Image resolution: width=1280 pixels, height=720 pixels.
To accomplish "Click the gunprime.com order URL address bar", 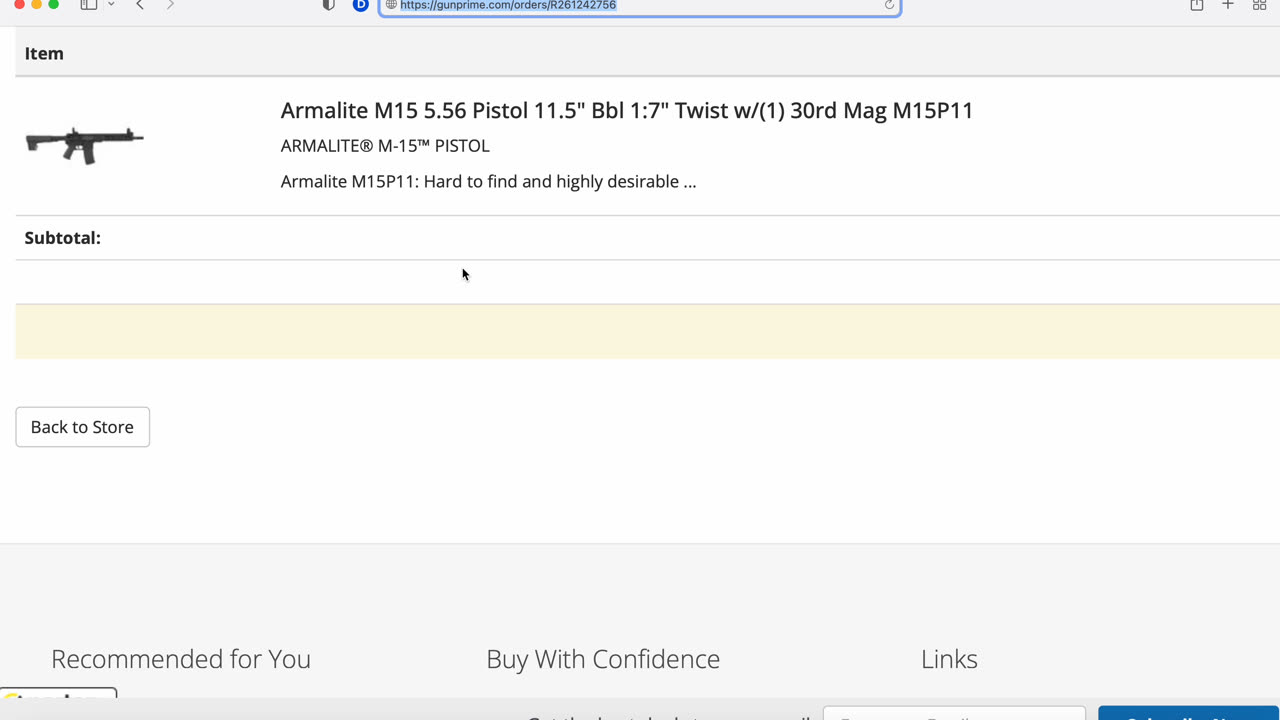I will click(x=640, y=6).
